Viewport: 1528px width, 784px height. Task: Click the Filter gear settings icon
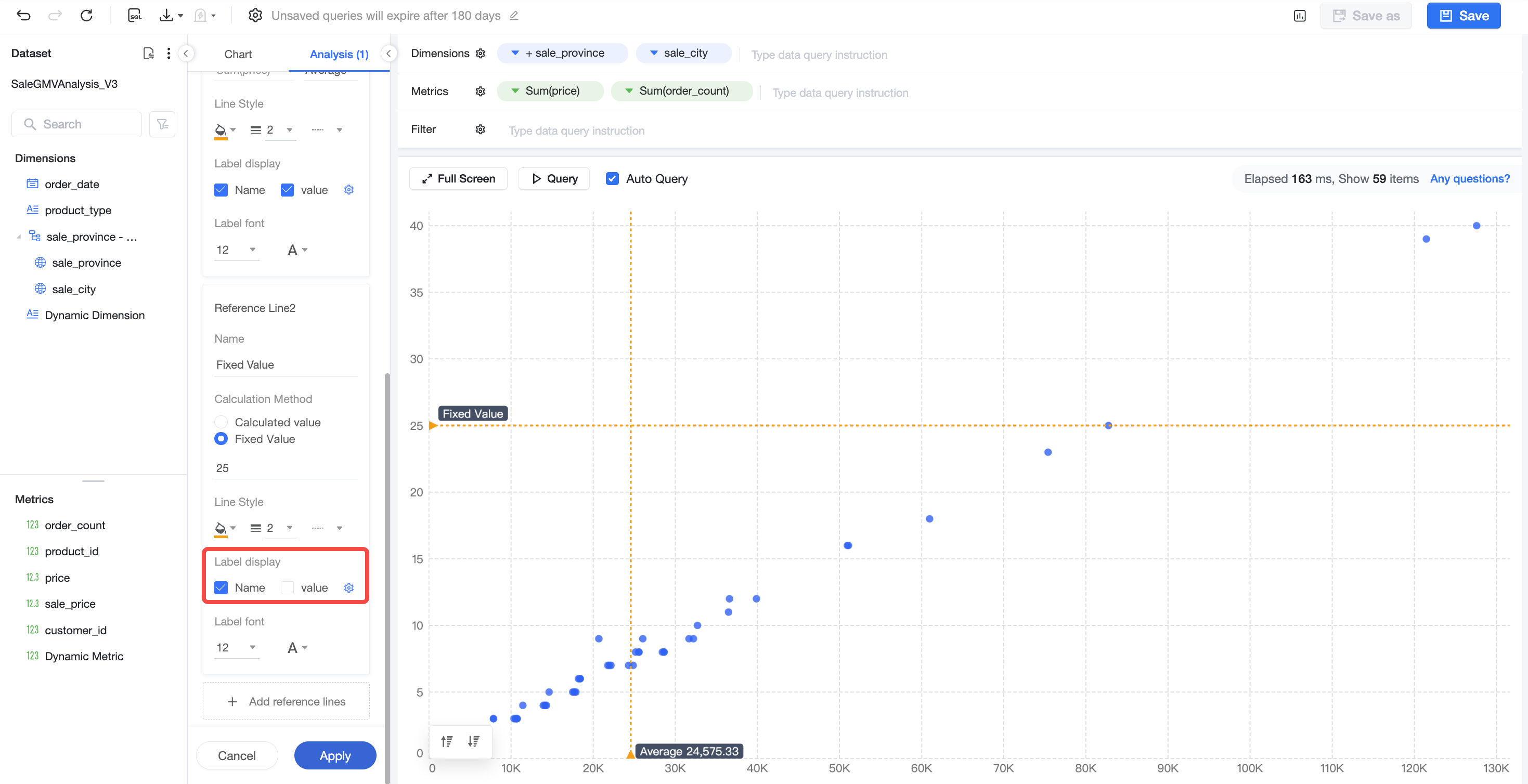click(481, 129)
